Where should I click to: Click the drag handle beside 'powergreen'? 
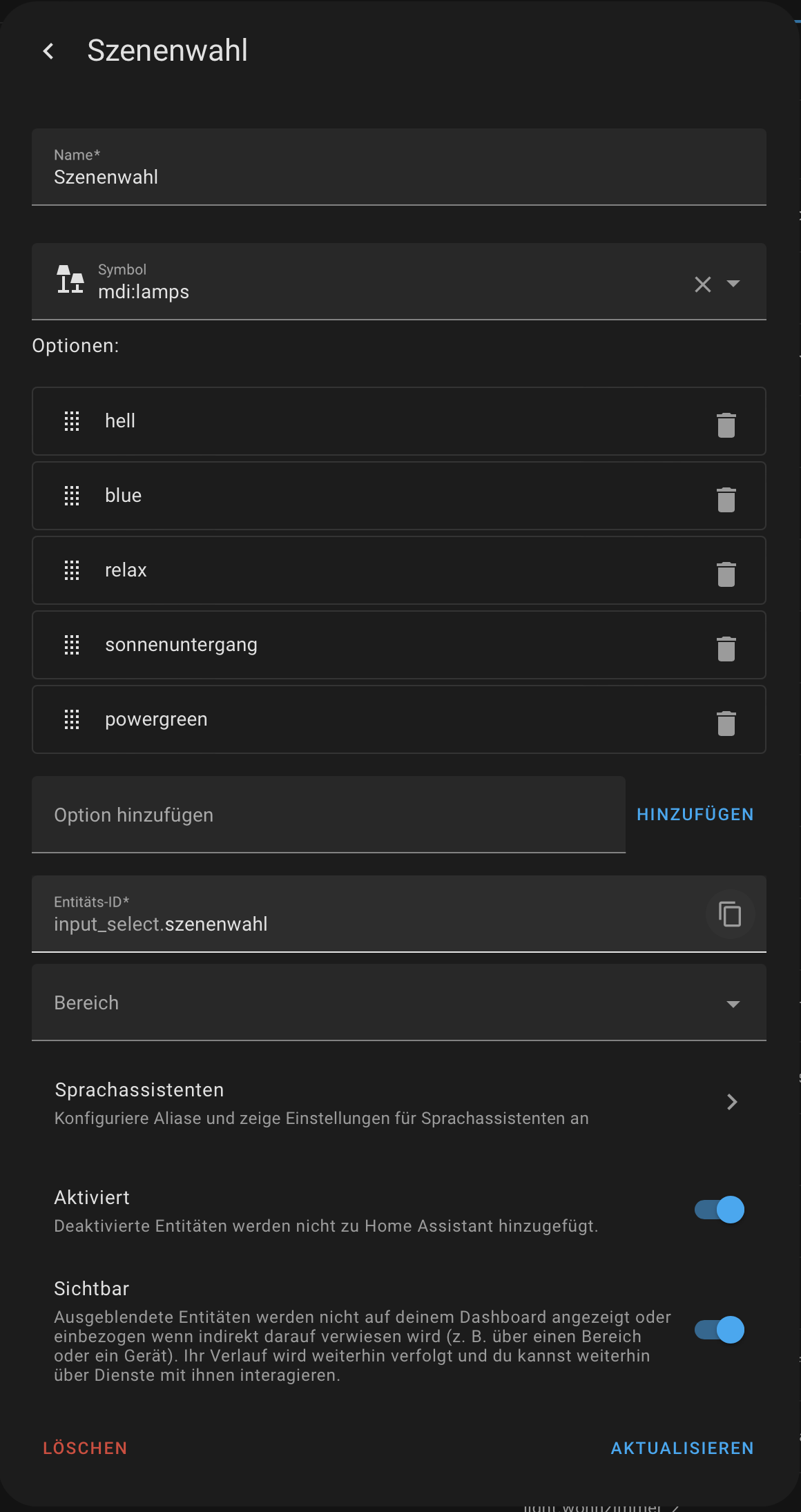72,719
